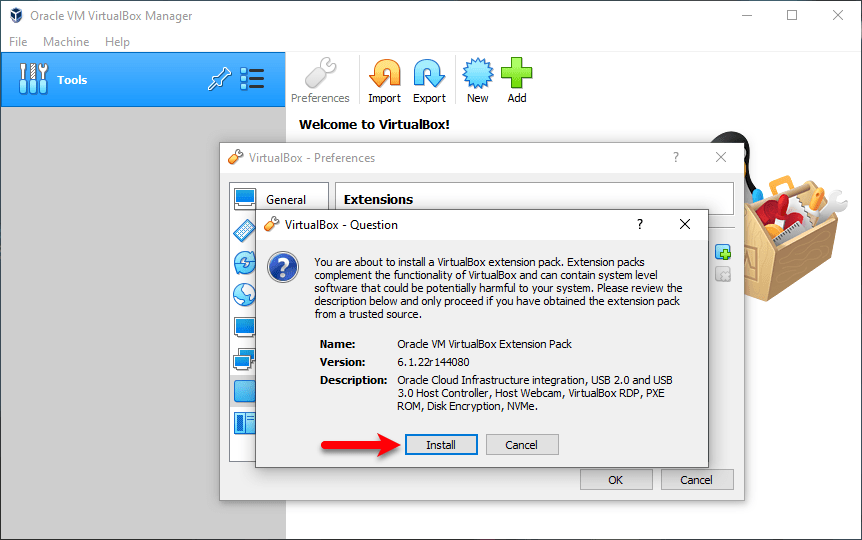Image resolution: width=862 pixels, height=540 pixels.
Task: Click the VirtualBox cube logo in title bar
Action: pyautogui.click(x=16, y=15)
